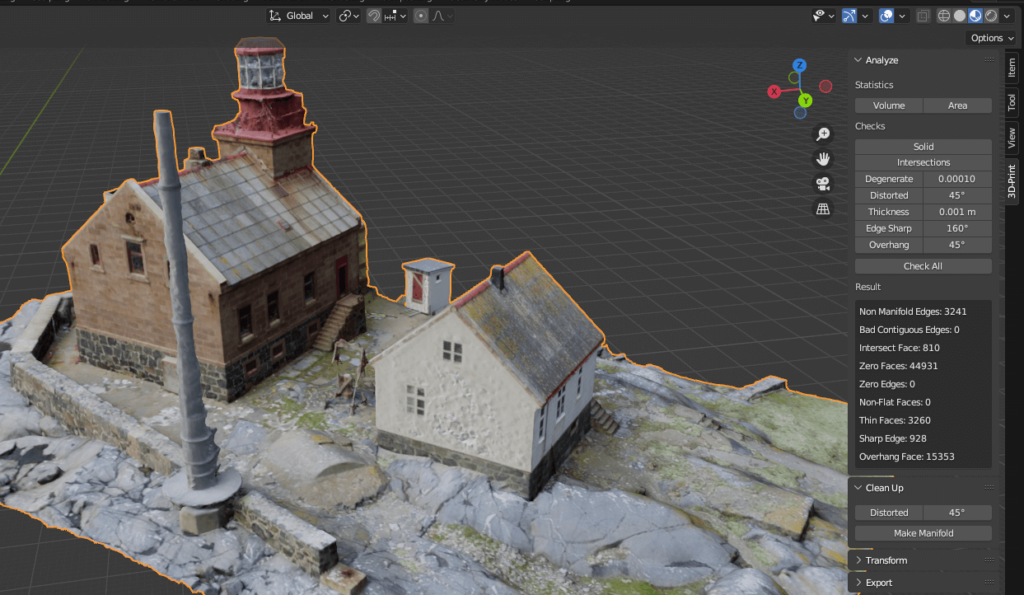Click the Make Manifold button
The image size is (1024, 595).
(x=922, y=533)
